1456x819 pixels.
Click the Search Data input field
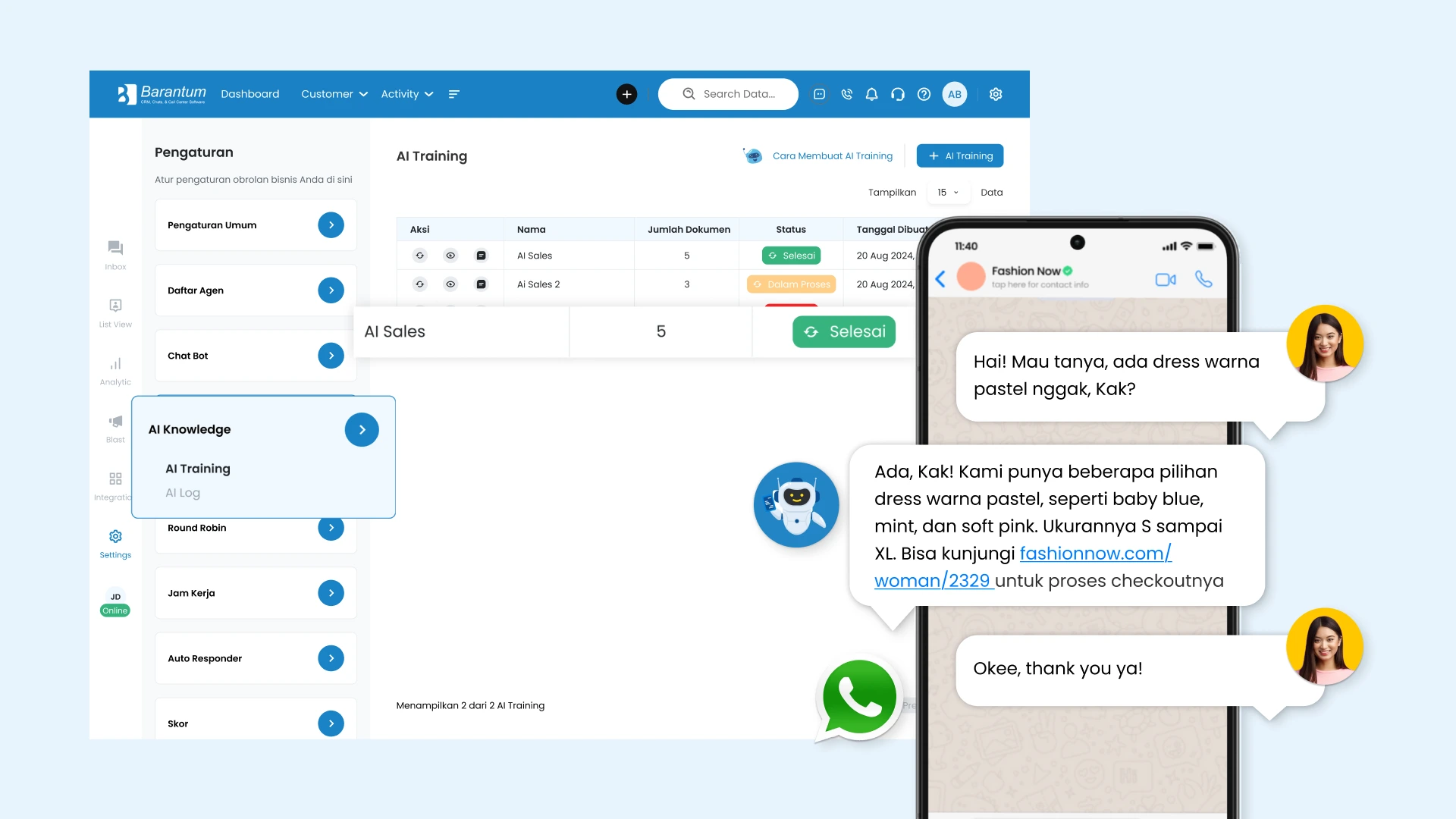coord(727,94)
